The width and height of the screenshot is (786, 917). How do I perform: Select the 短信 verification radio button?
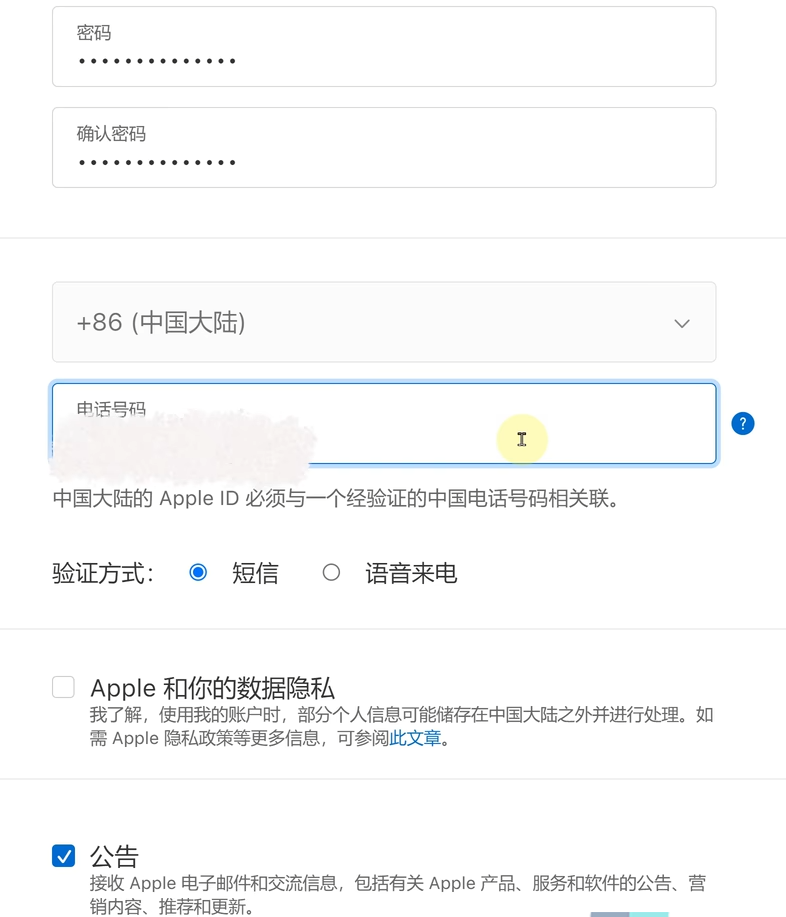198,572
